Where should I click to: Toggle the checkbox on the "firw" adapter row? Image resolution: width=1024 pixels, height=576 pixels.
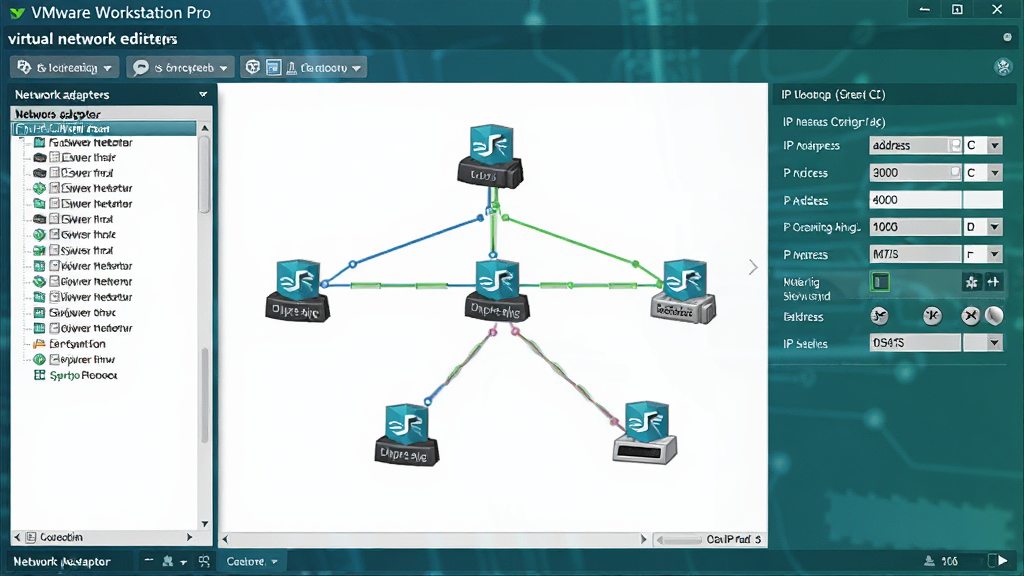coord(55,359)
